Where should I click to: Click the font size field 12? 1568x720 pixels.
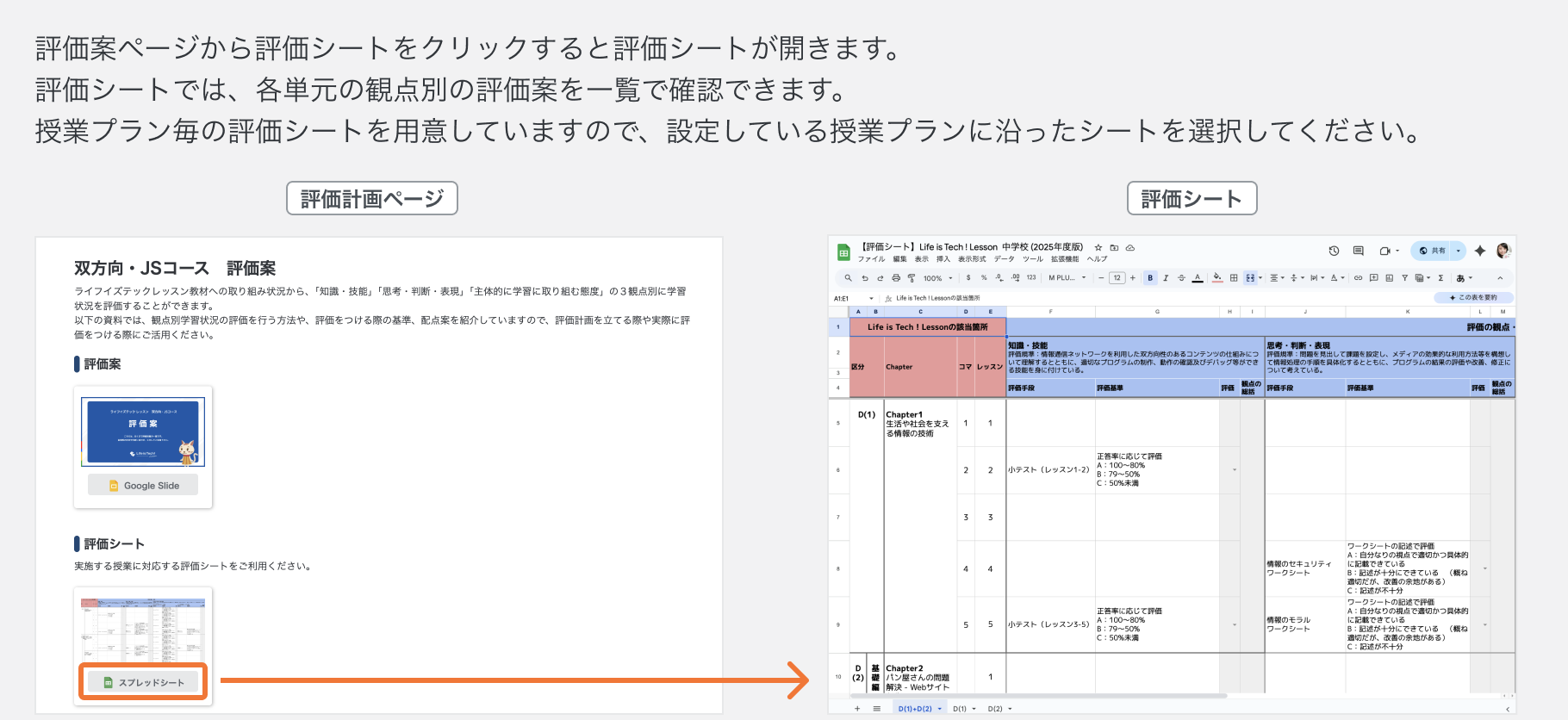(1117, 277)
